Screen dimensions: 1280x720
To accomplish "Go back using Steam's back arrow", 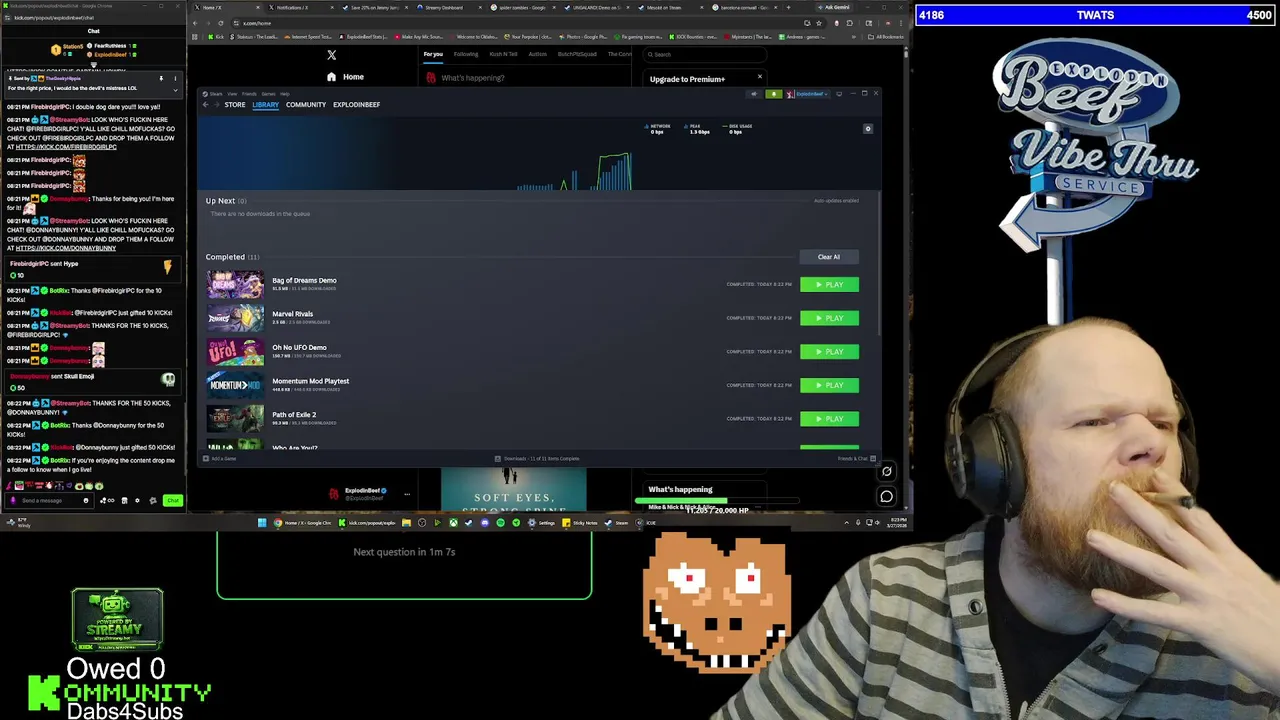I will point(205,105).
